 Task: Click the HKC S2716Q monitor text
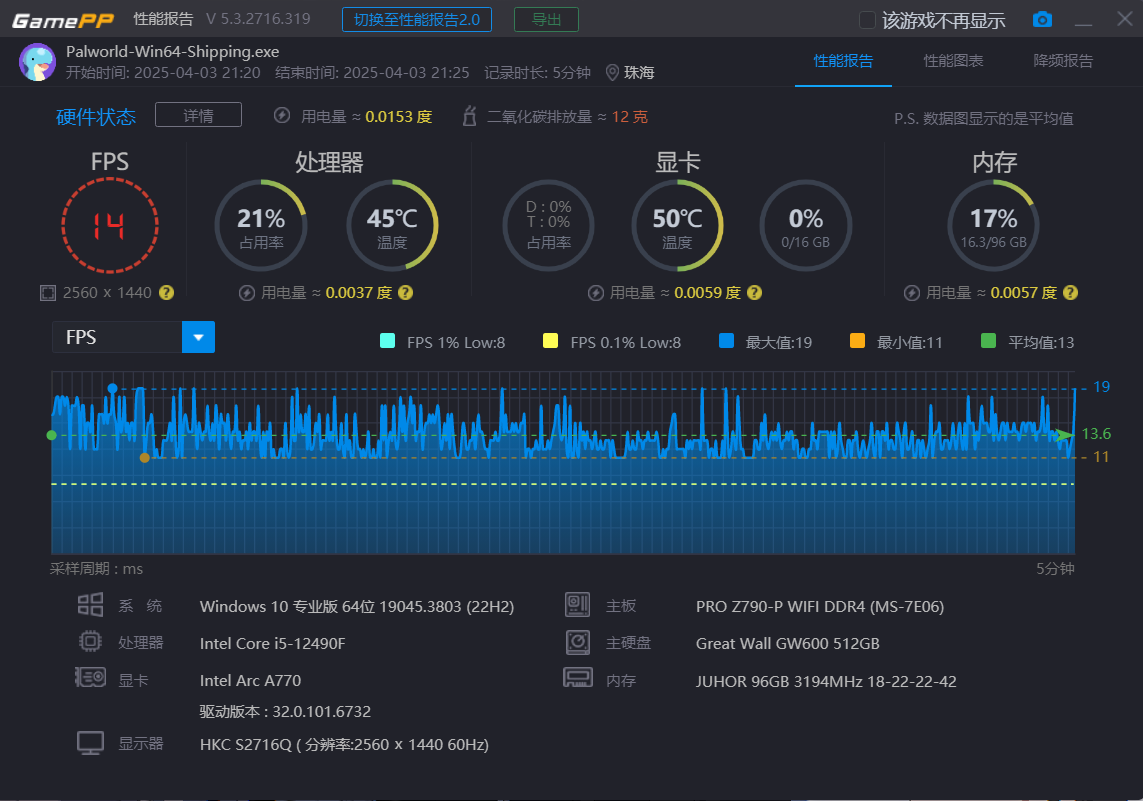click(344, 745)
